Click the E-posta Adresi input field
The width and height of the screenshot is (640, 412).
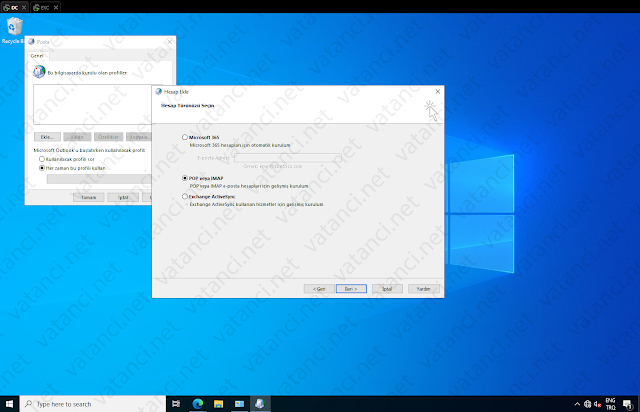[288, 158]
